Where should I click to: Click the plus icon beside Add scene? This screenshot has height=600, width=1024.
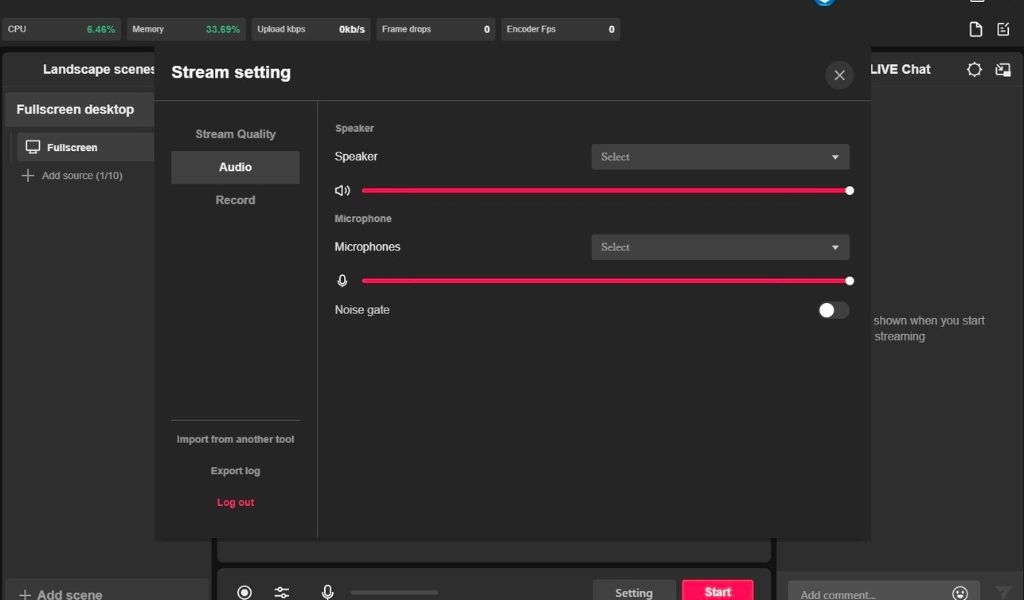coord(25,595)
